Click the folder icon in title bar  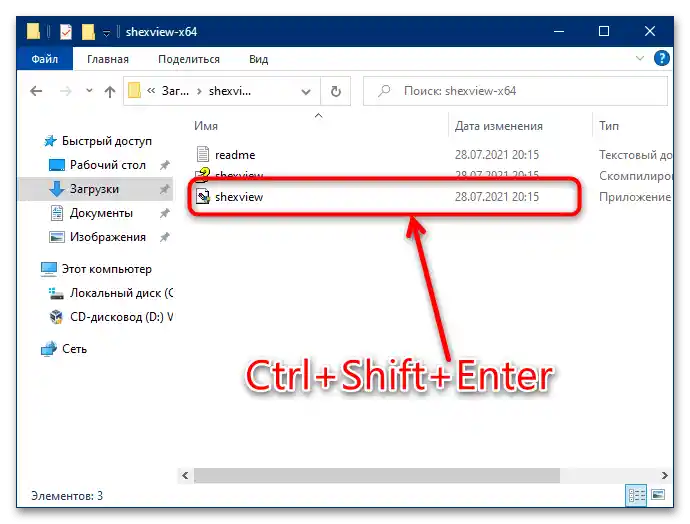pos(33,31)
